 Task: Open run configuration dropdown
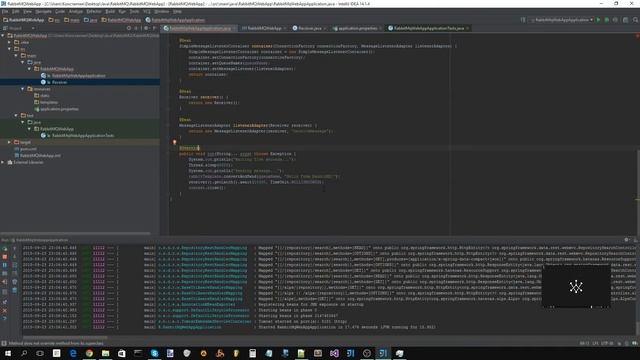coord(562,20)
